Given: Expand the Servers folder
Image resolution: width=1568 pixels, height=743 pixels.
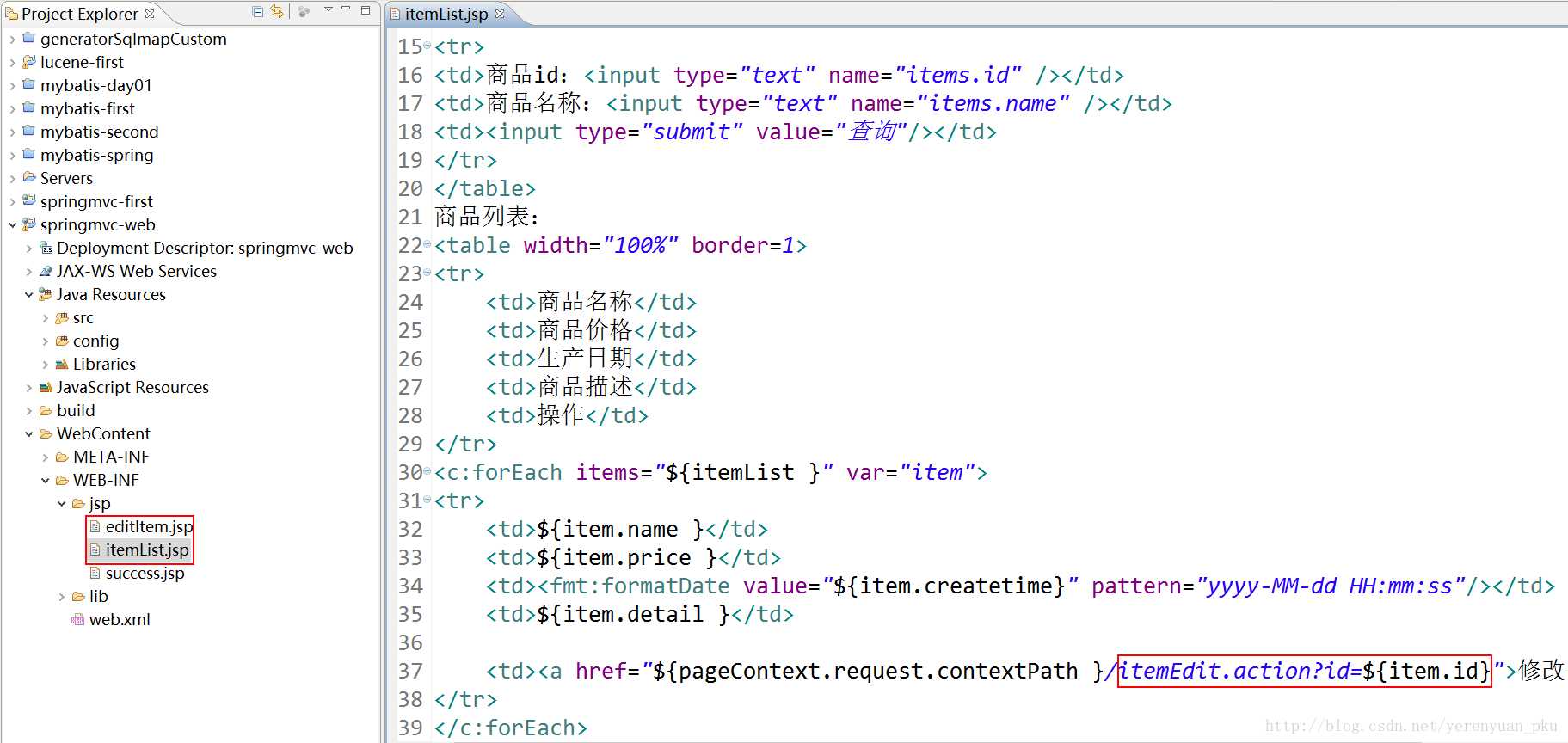Looking at the screenshot, I should pos(12,179).
